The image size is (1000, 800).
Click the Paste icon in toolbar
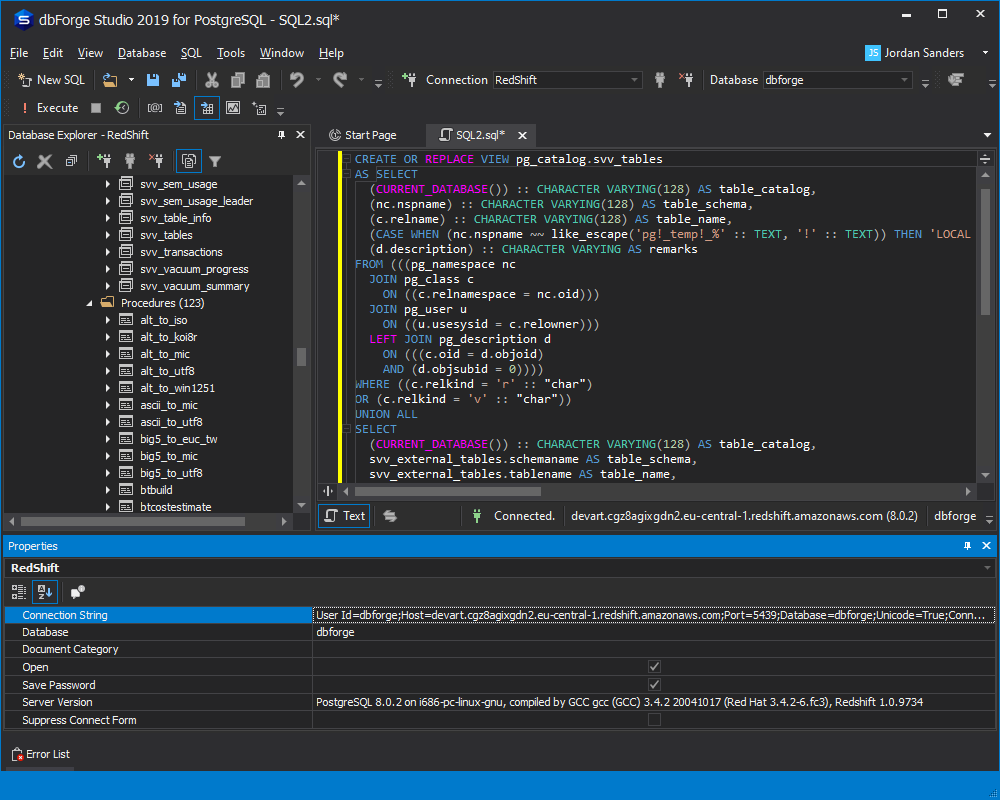(x=263, y=80)
